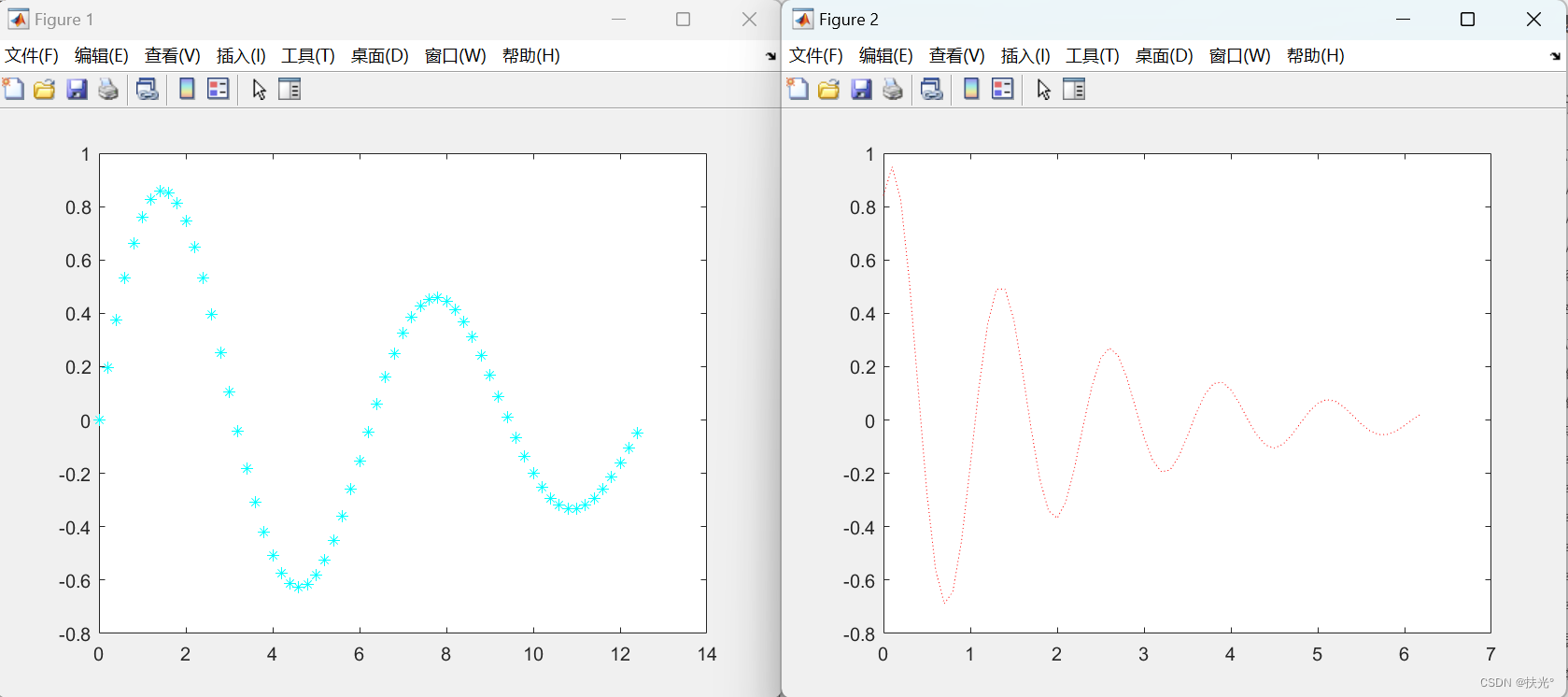Click dock arrow in Figure 1 menu bar
The width and height of the screenshot is (1568, 697).
(770, 56)
